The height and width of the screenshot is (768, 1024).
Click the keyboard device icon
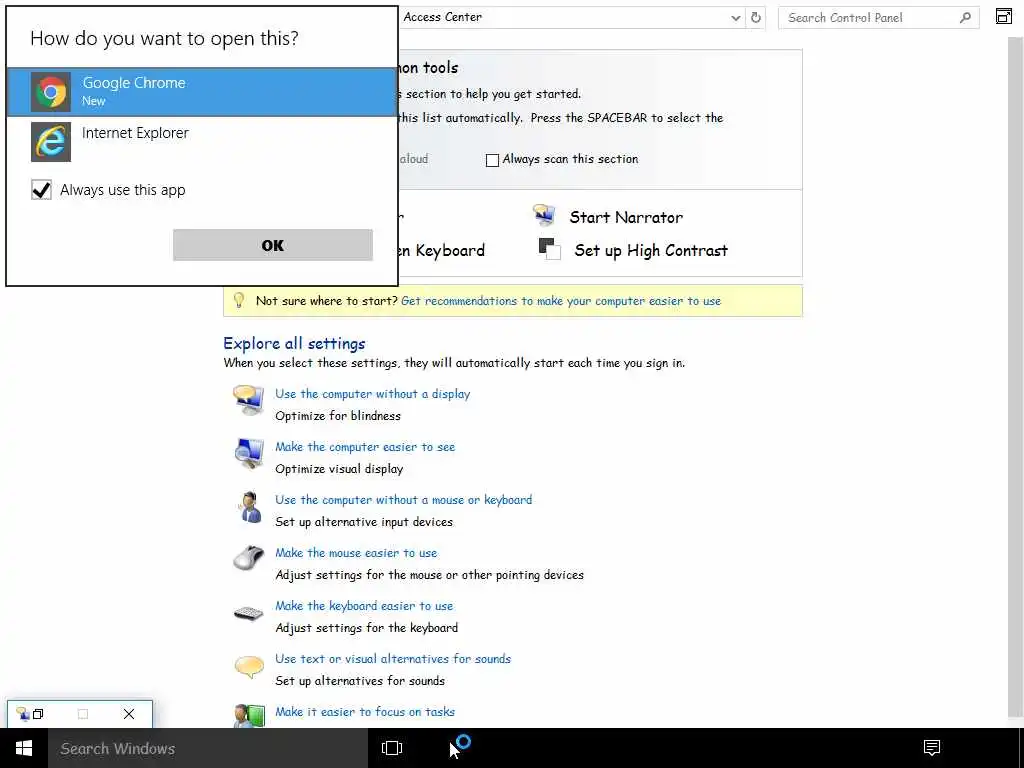point(249,613)
